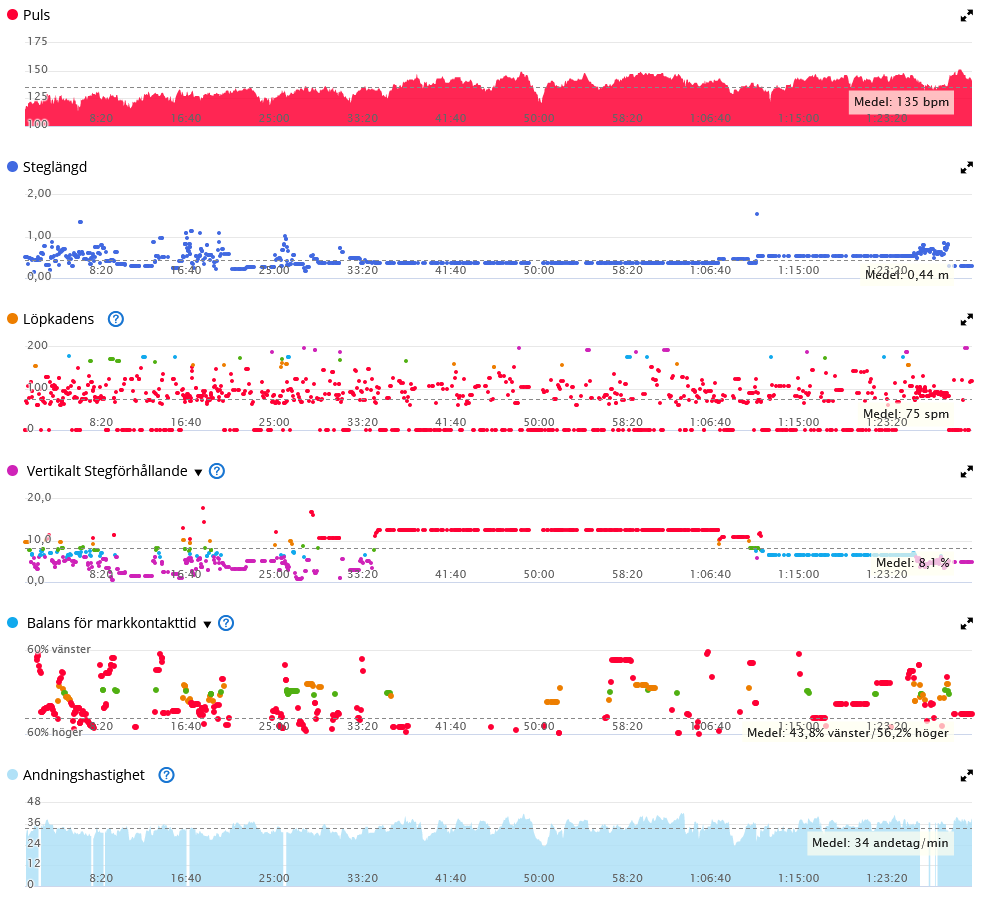
Task: Click the 'Medel: 75 spm' label
Action: coord(906,414)
